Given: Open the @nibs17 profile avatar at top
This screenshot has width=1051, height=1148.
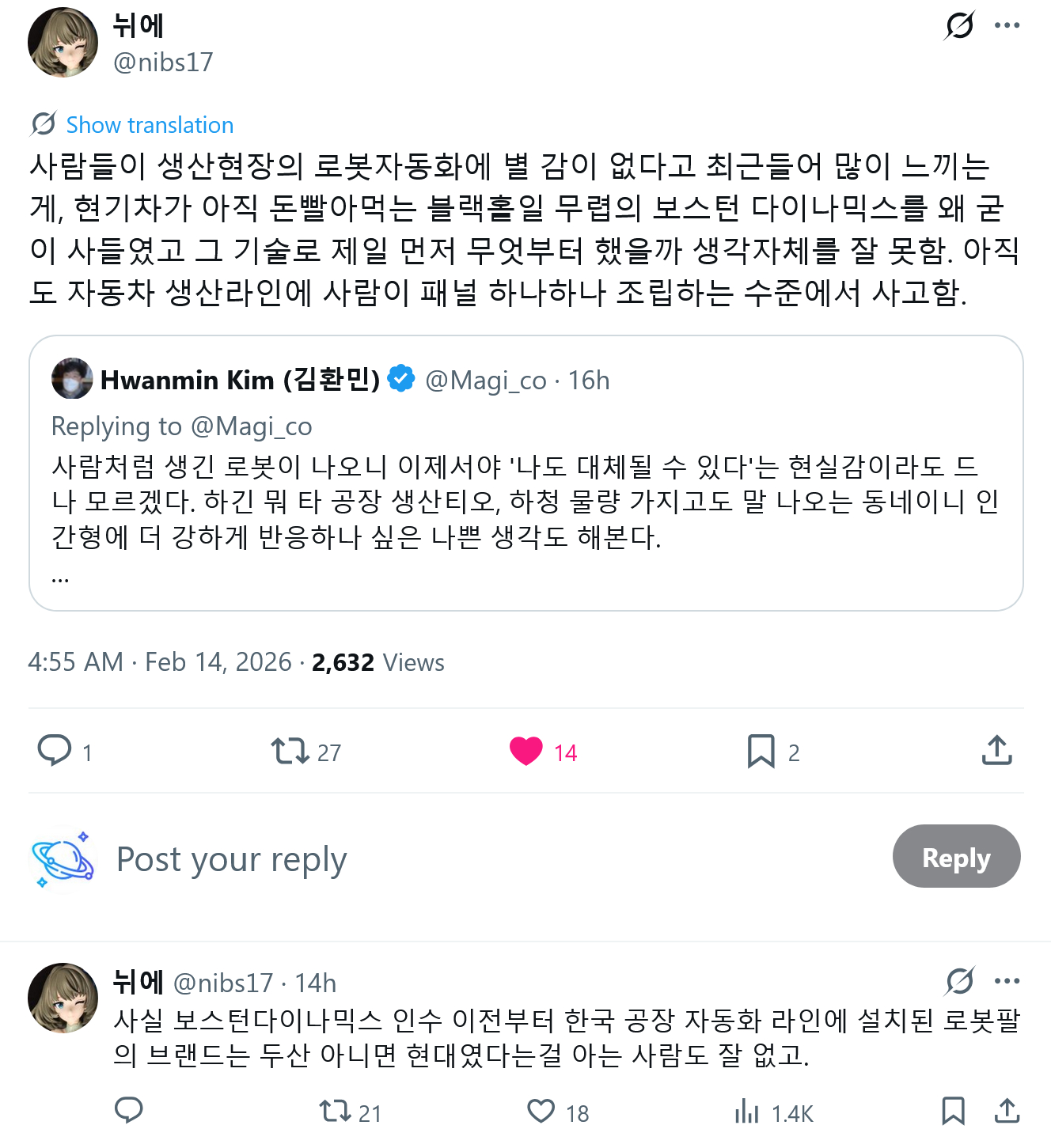Looking at the screenshot, I should [63, 43].
